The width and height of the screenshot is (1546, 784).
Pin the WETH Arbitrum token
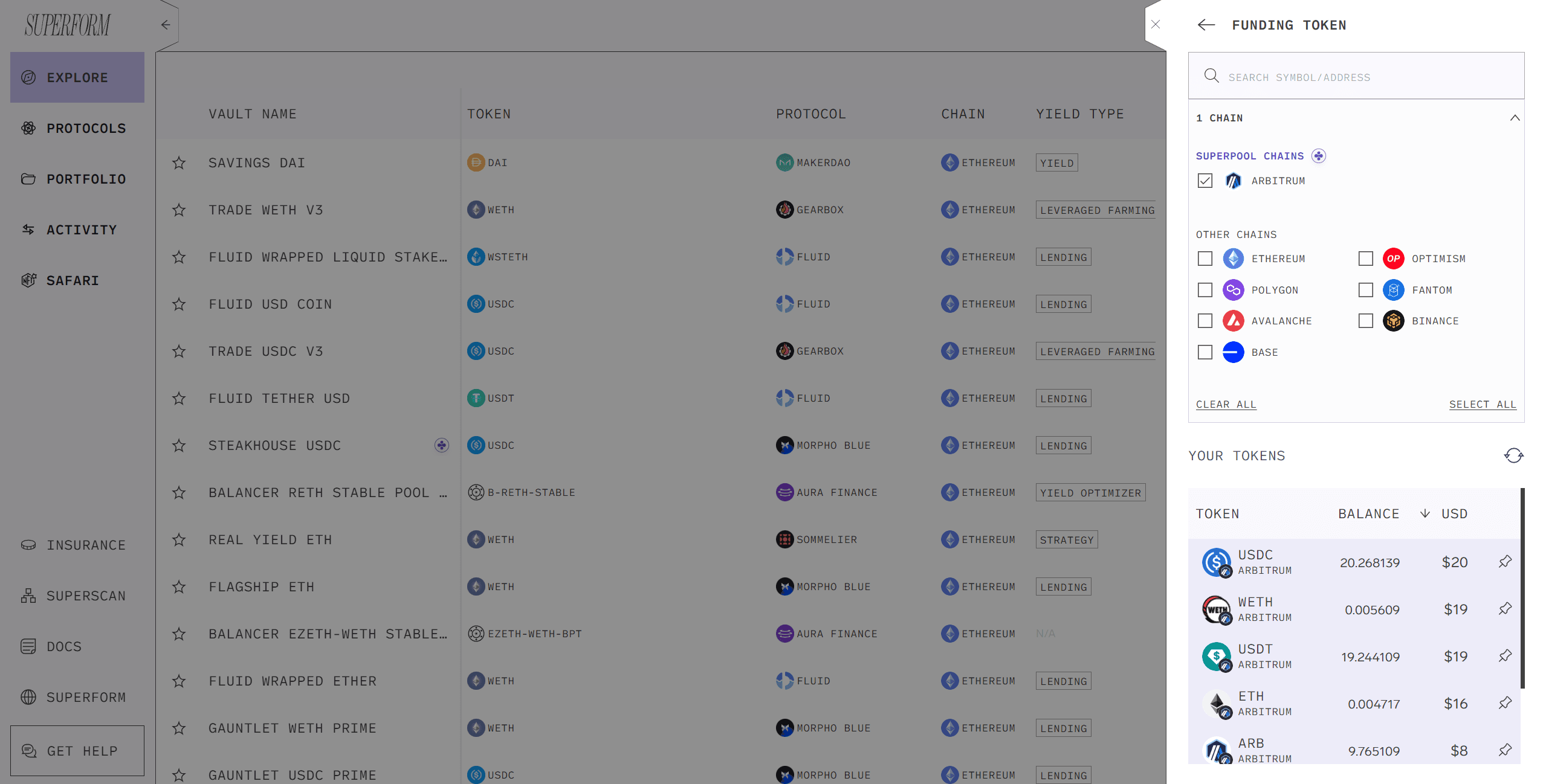tap(1506, 609)
